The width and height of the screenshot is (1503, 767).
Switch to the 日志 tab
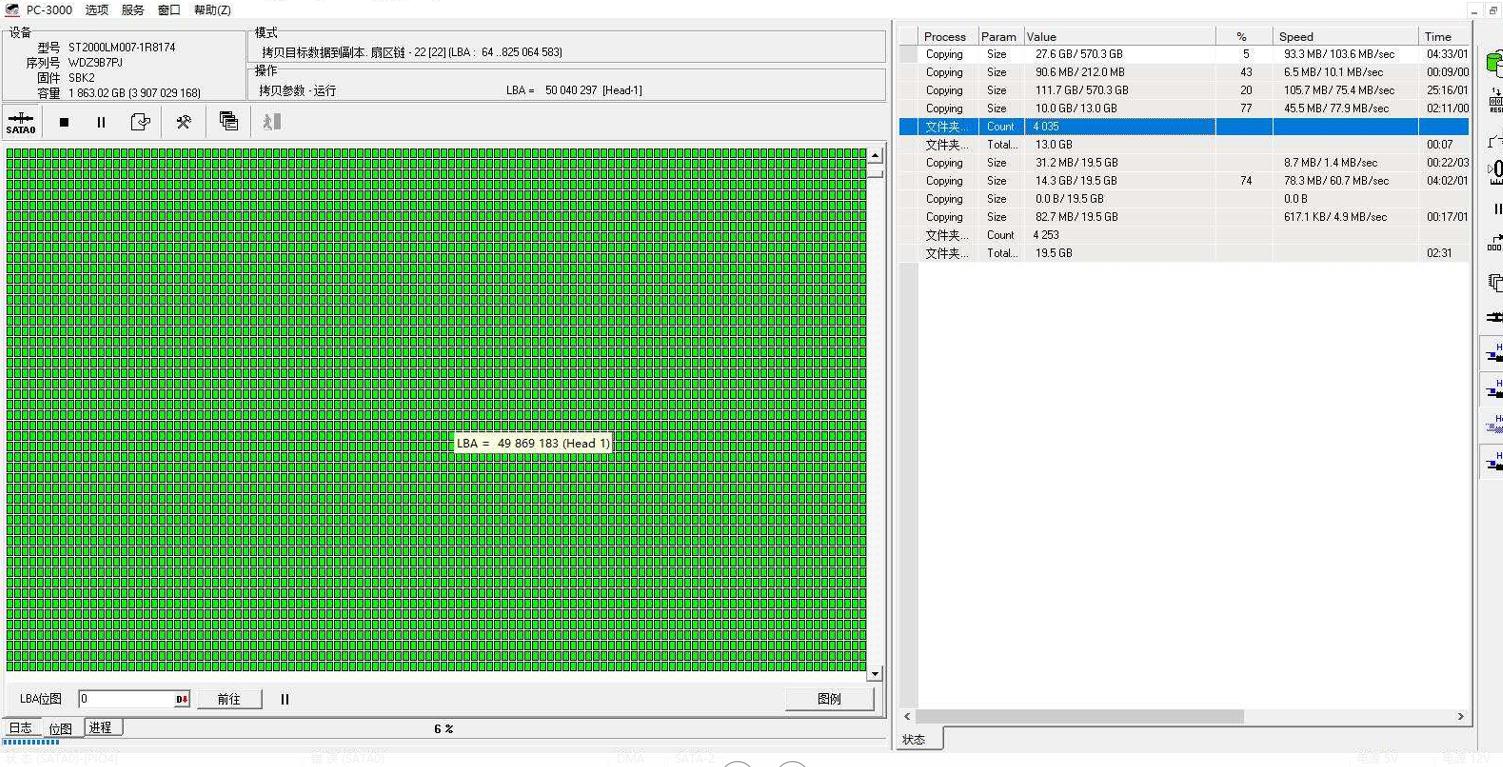tap(20, 728)
